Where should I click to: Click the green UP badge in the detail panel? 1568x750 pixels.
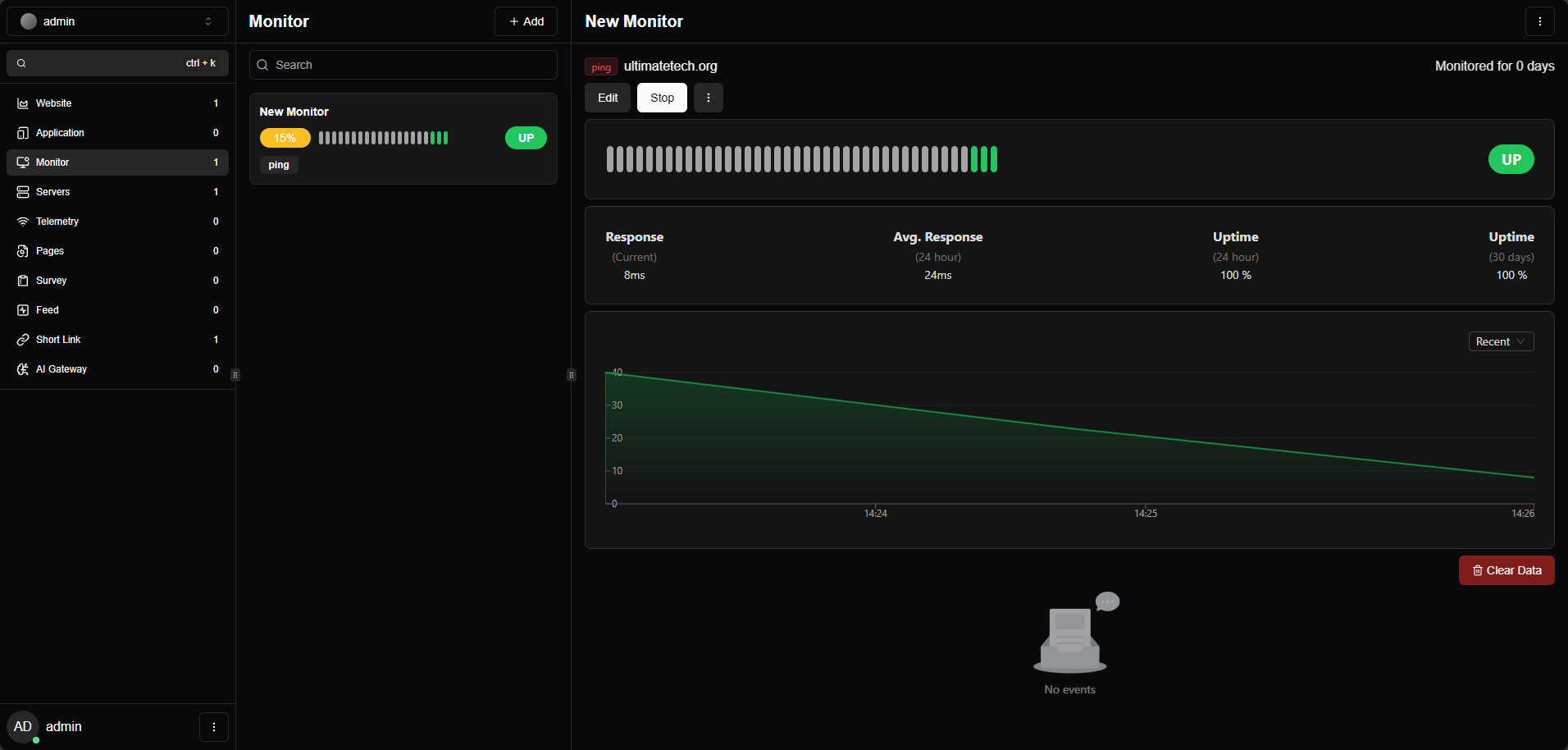click(1511, 159)
